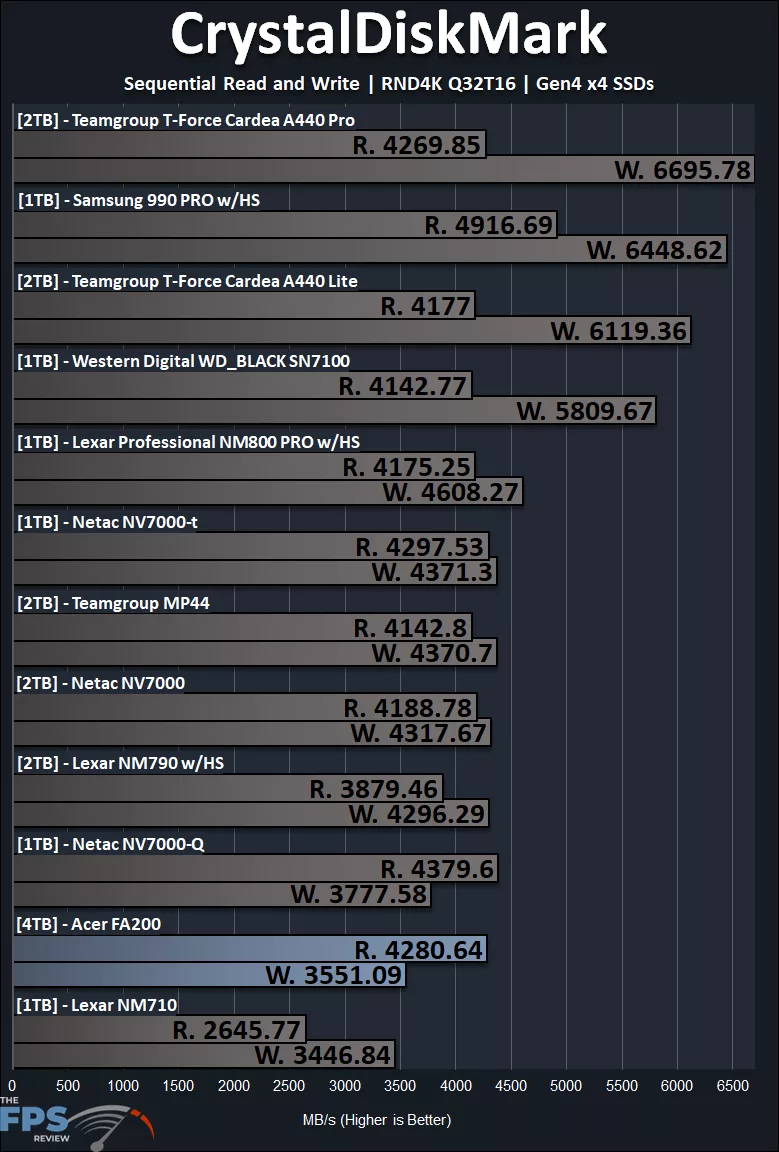Click the W. 4608.27 write value

[451, 492]
